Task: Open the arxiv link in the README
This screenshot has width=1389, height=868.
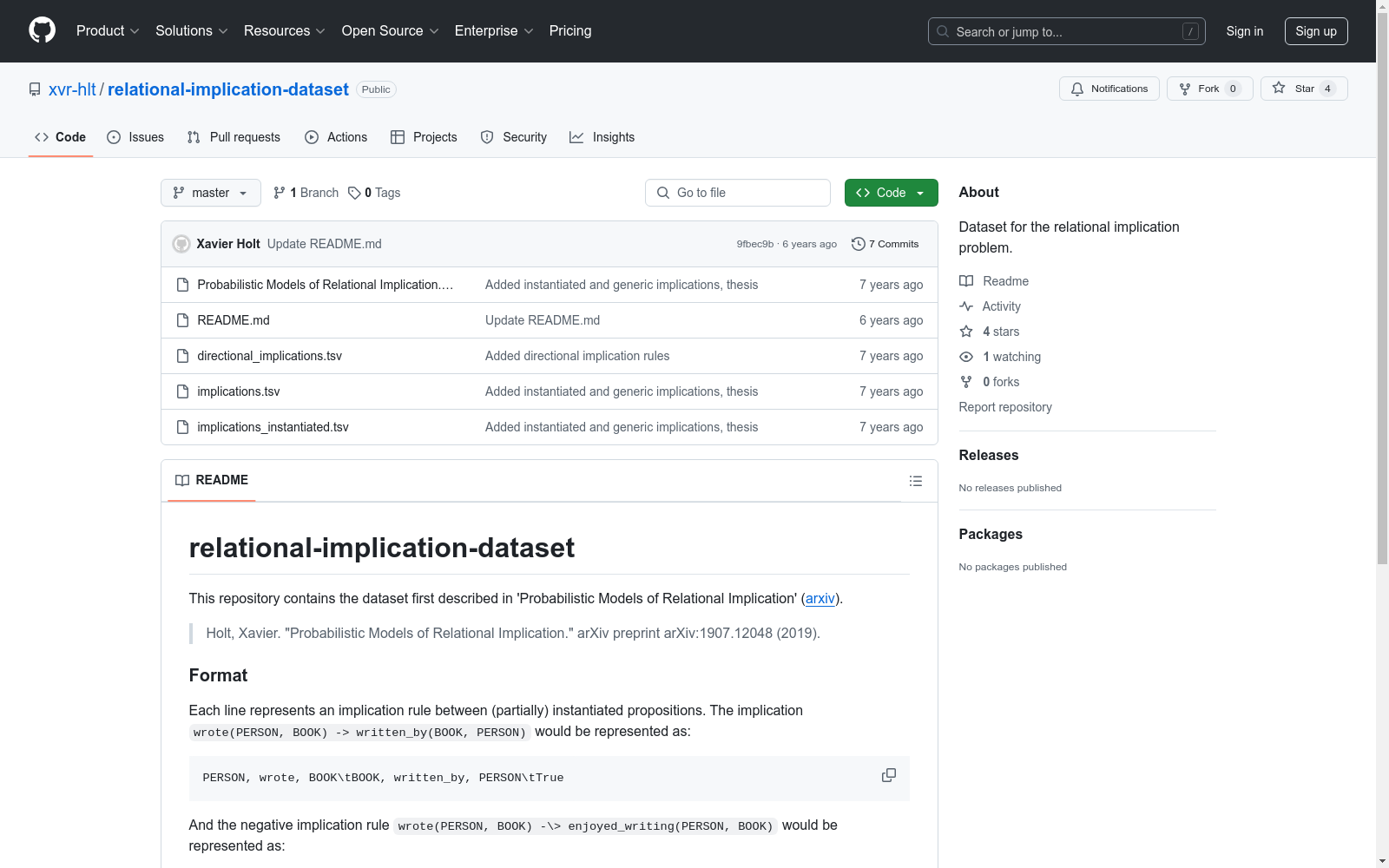Action: tap(820, 598)
